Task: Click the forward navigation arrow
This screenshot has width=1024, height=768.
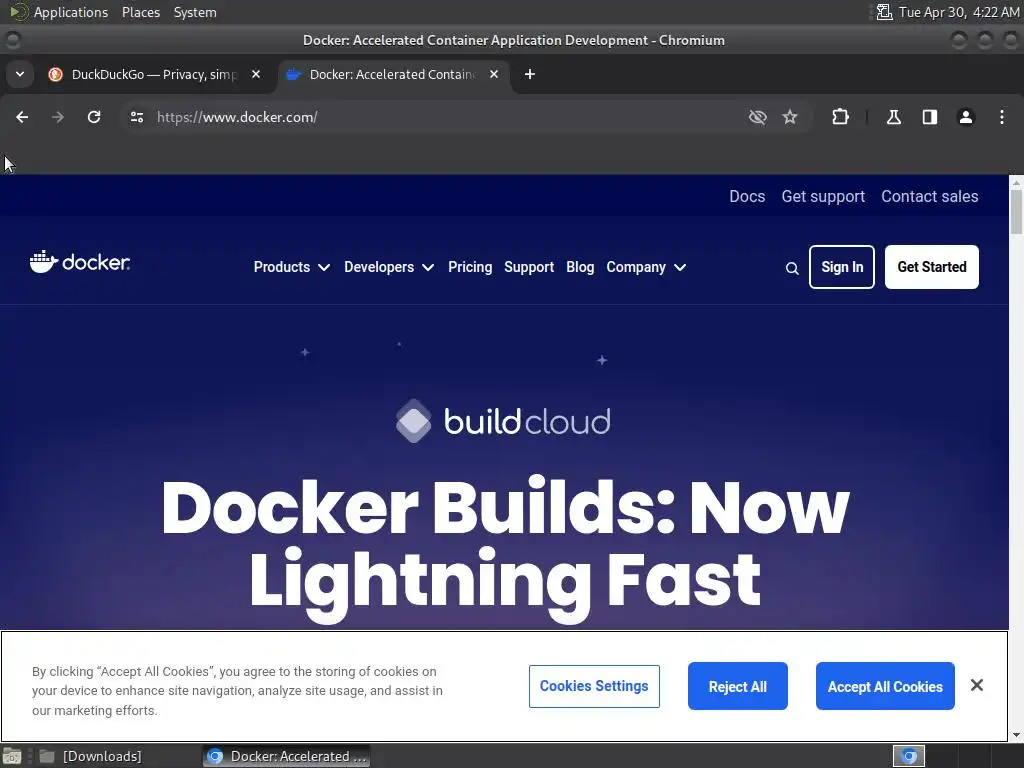Action: 58,117
